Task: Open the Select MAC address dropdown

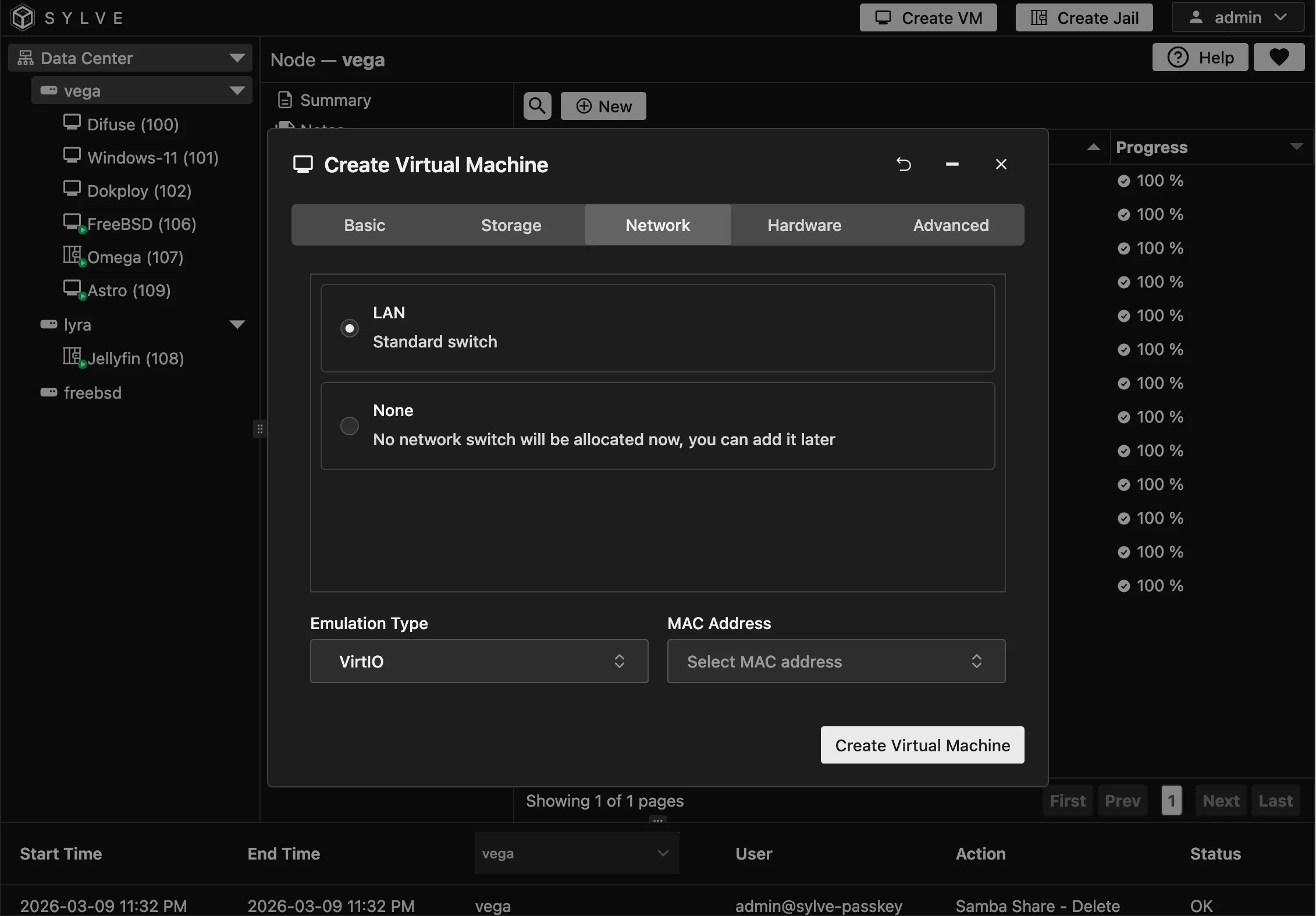Action: (x=836, y=661)
